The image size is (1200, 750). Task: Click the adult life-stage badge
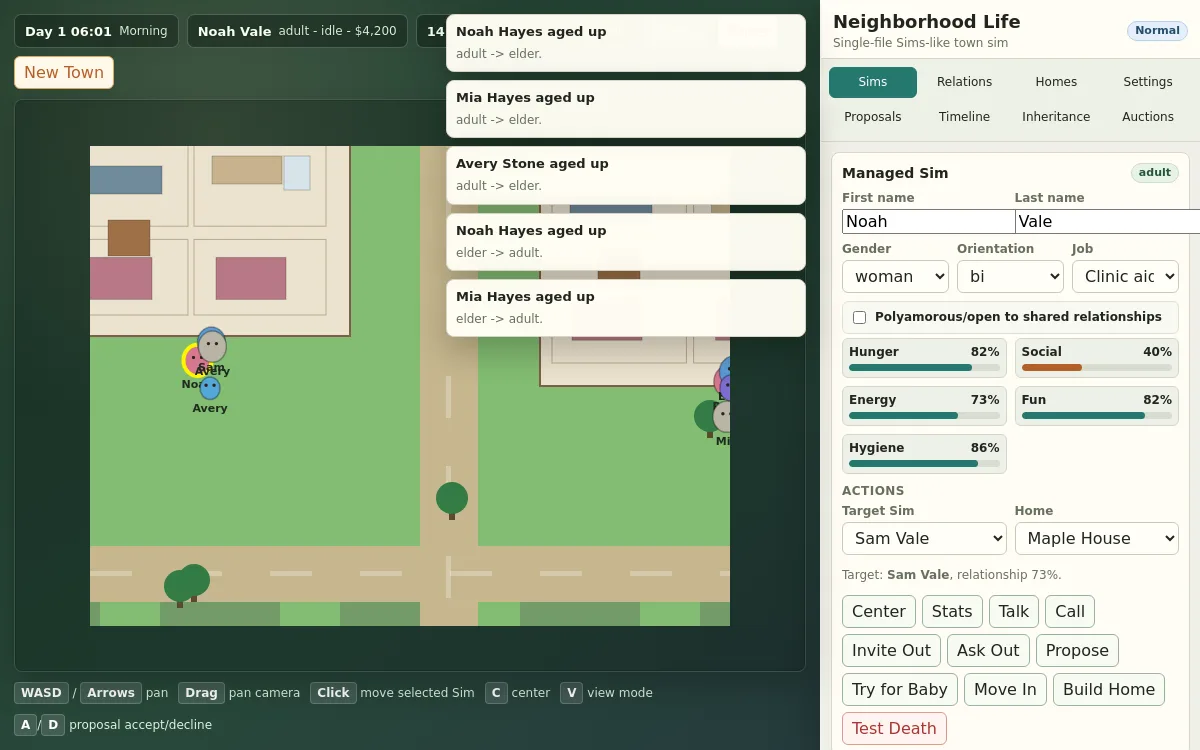pos(1155,173)
